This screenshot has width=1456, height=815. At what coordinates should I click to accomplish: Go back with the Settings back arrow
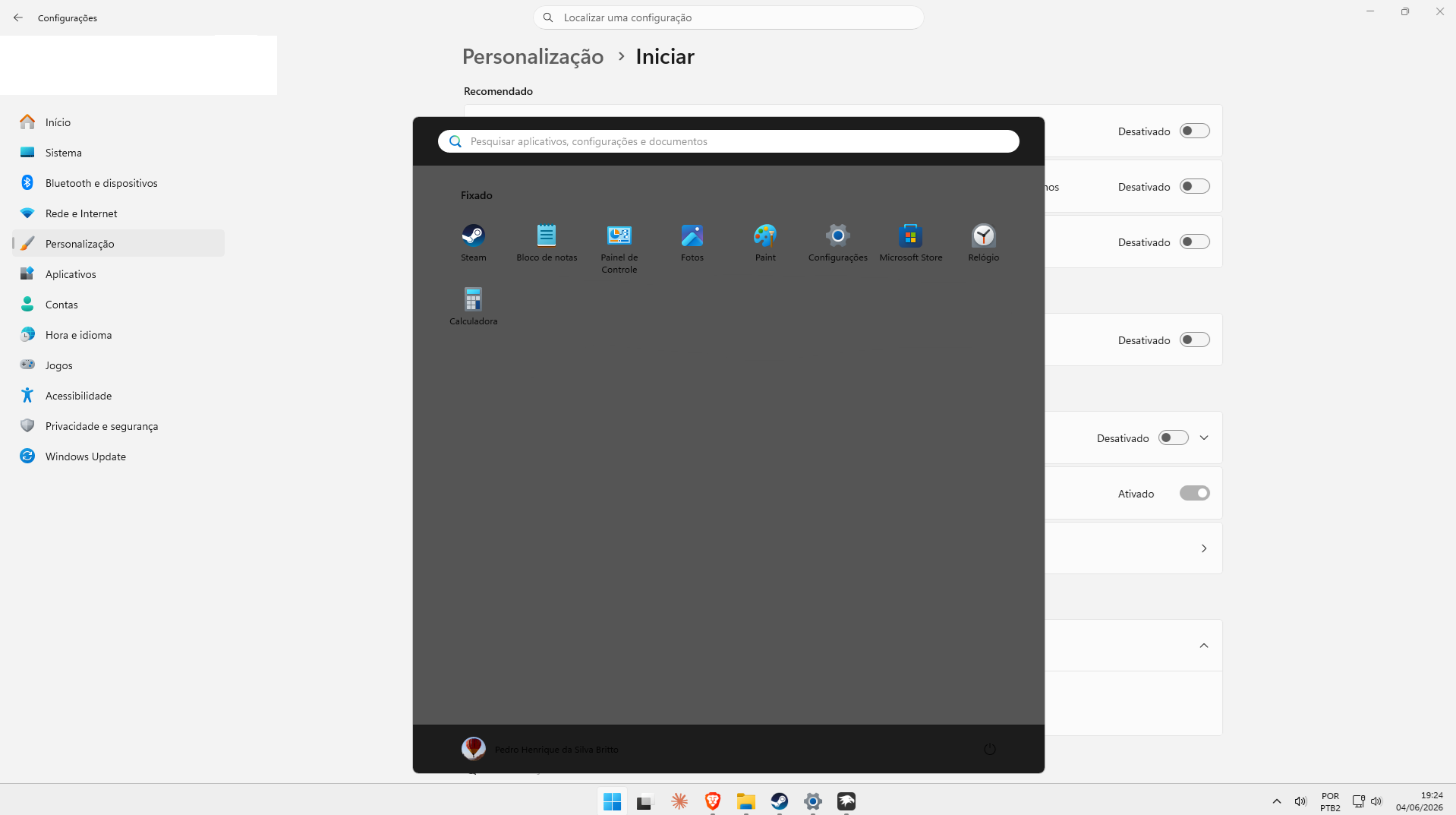[x=18, y=17]
